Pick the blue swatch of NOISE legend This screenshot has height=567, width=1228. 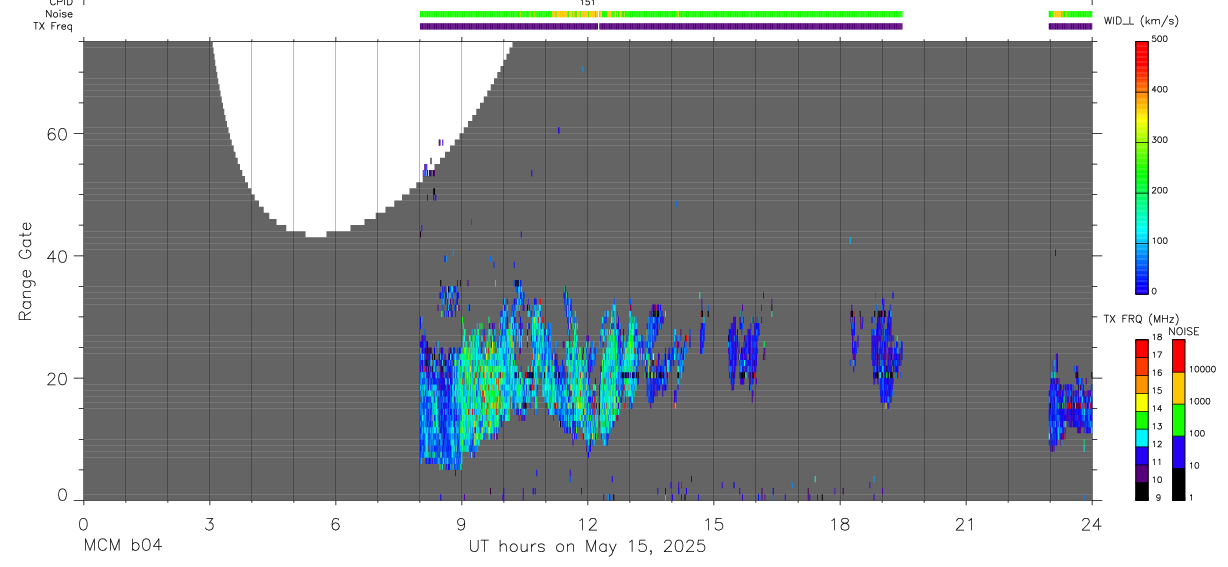1177,451
